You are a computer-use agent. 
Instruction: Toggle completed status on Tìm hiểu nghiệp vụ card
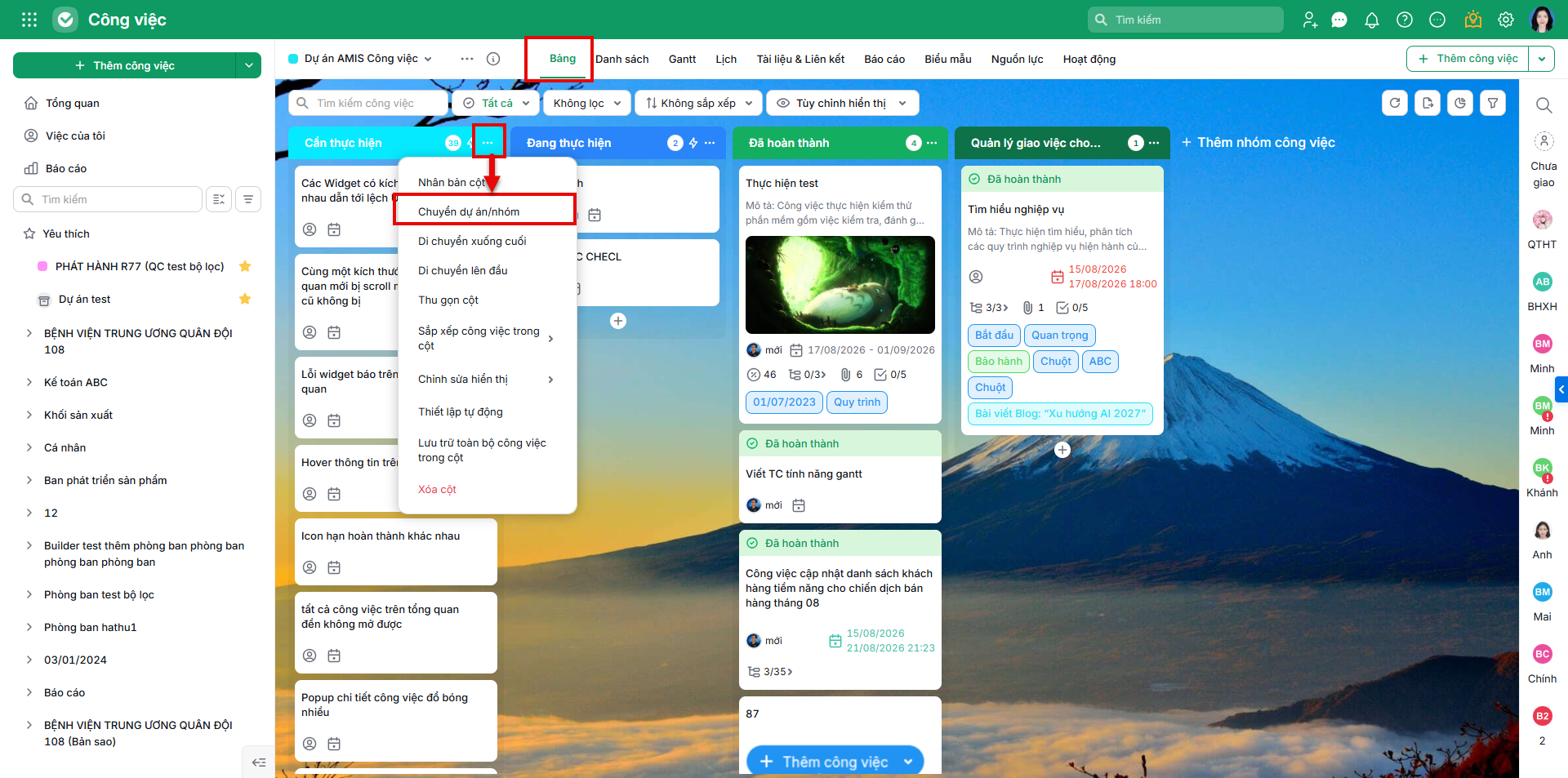tap(974, 179)
